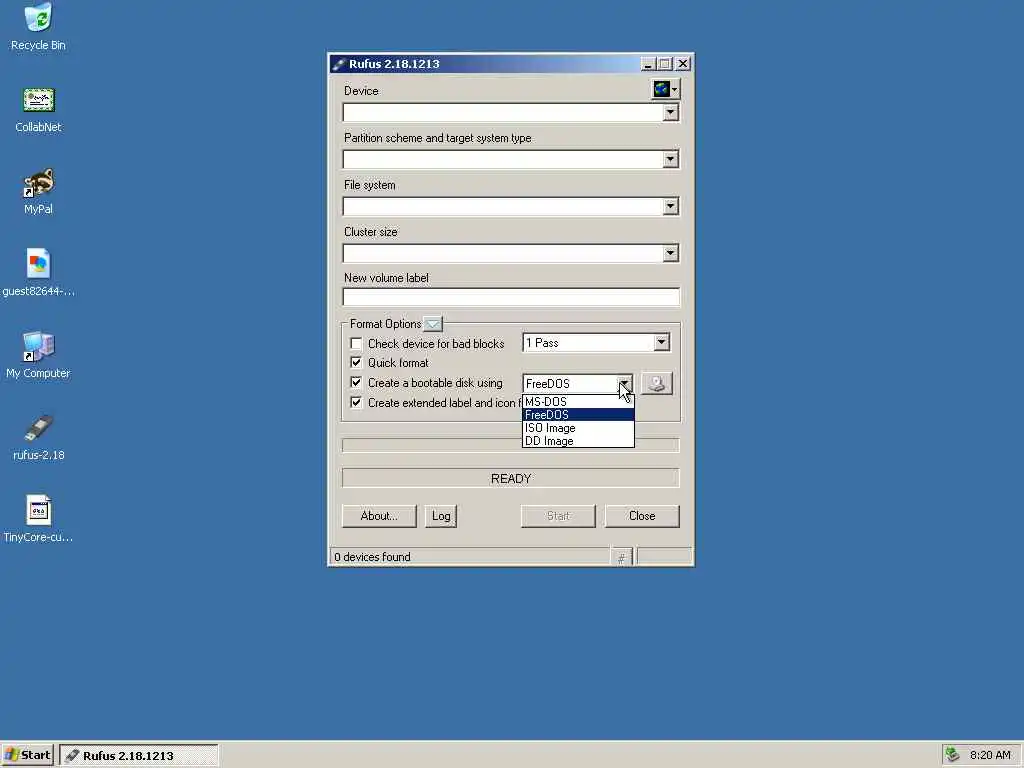This screenshot has width=1024, height=768.
Task: Choose MS-DOS from the boot list
Action: click(578, 402)
